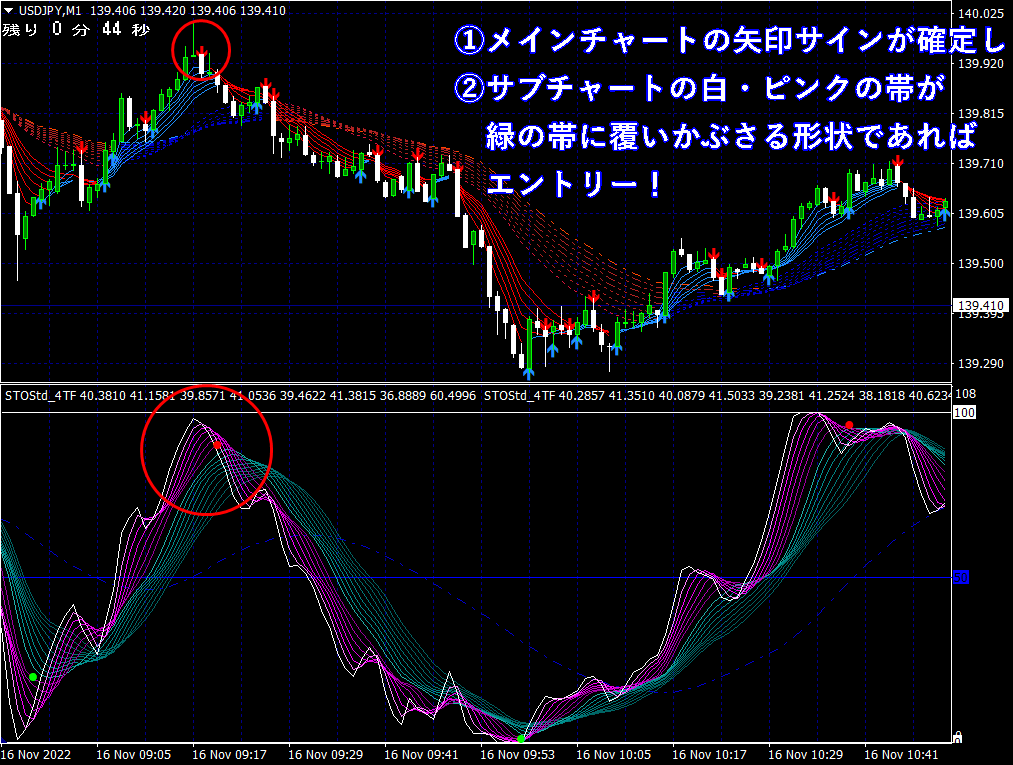Click the 139.500 price axis label
The width and height of the screenshot is (1013, 765).
pyautogui.click(x=980, y=263)
